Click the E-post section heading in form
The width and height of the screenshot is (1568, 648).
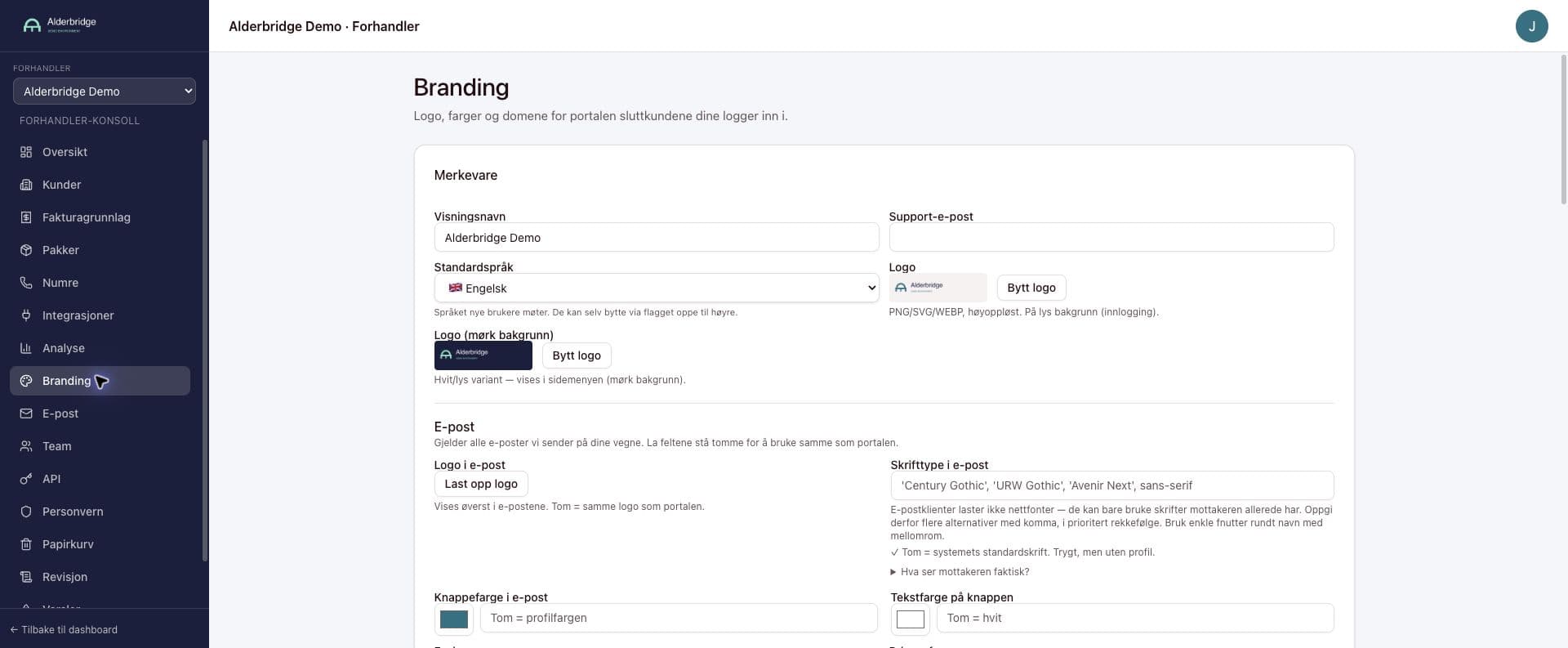(454, 427)
